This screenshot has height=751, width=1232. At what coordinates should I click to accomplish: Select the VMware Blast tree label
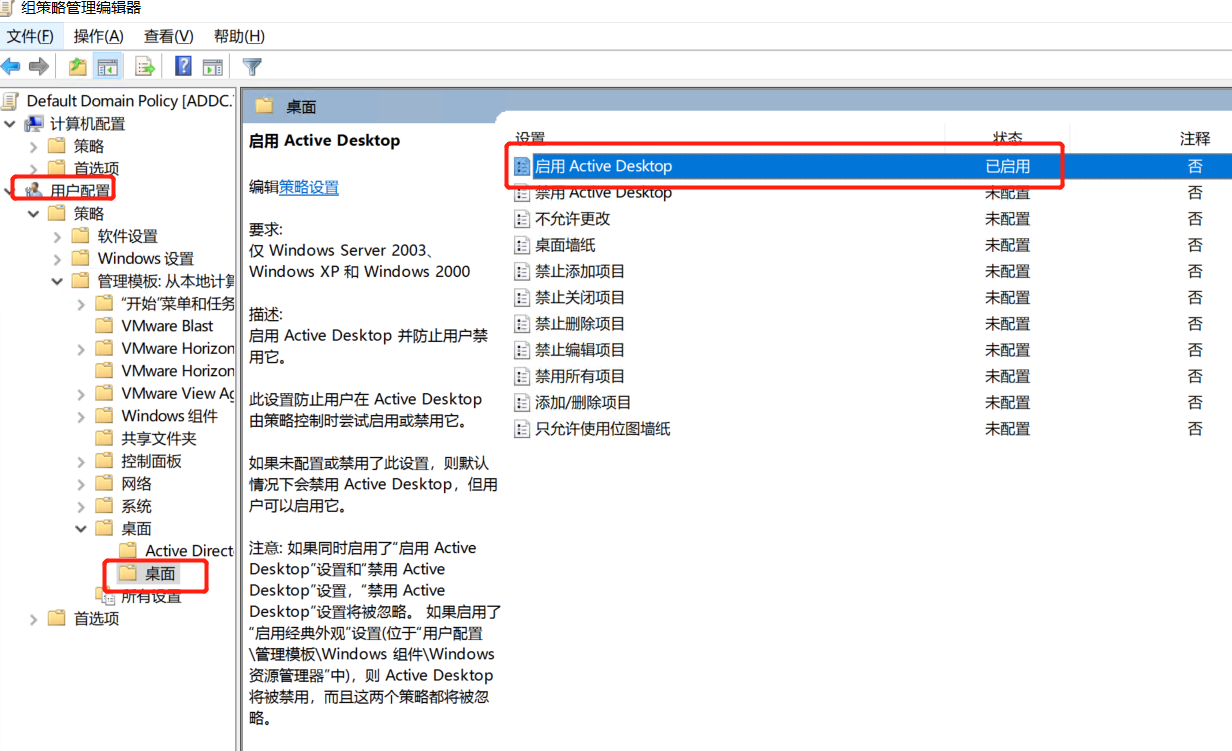[168, 325]
